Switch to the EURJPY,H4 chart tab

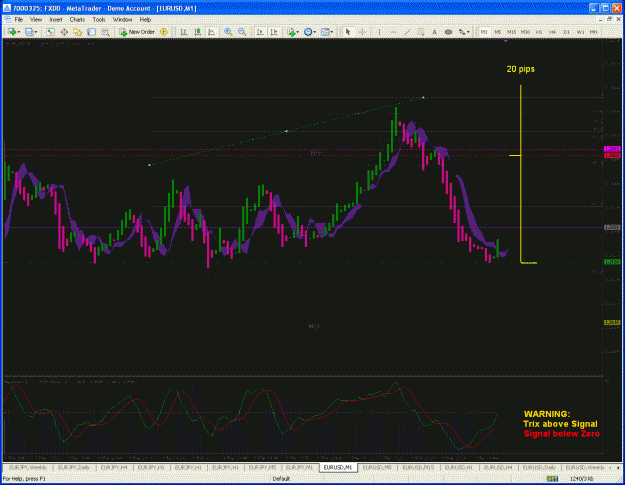114,467
